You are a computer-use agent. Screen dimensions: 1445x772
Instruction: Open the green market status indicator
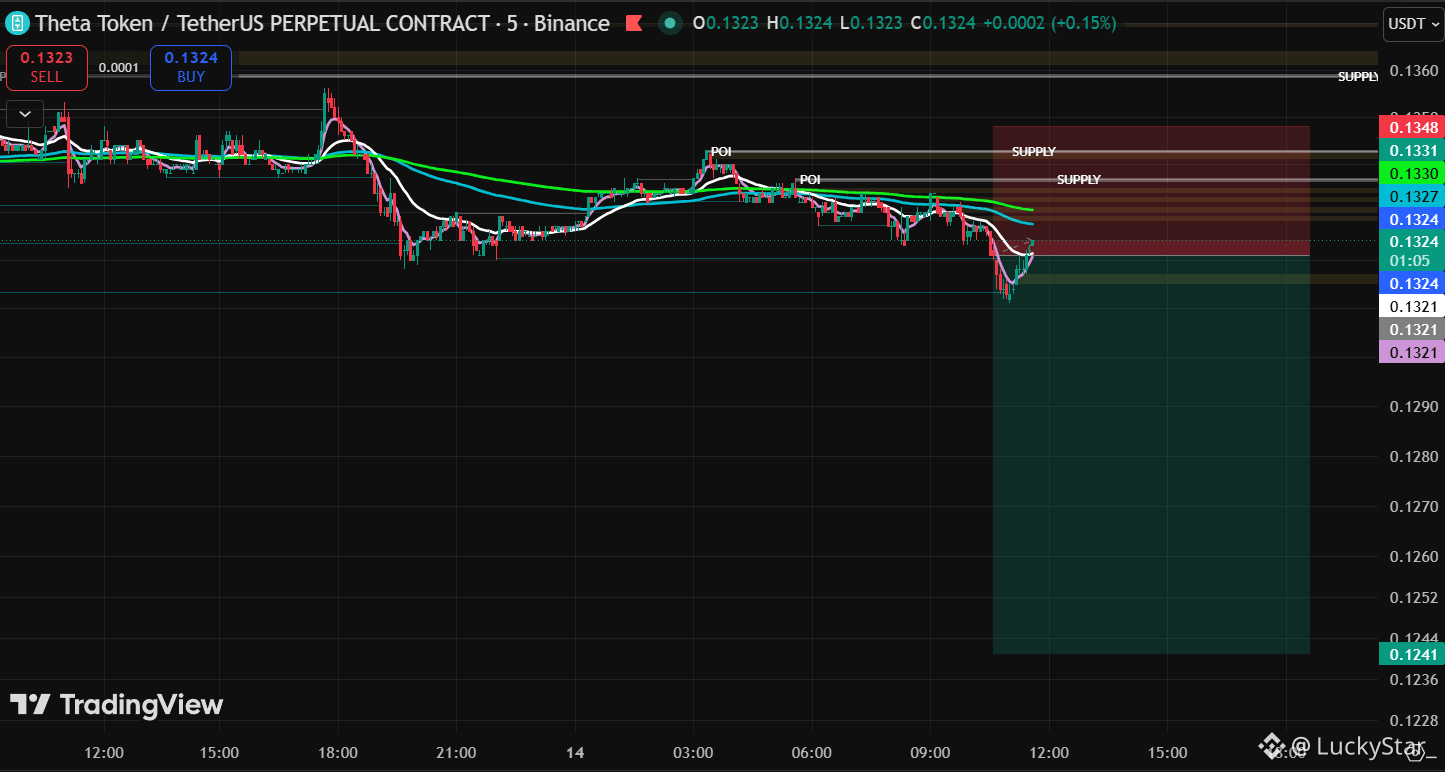click(x=670, y=23)
